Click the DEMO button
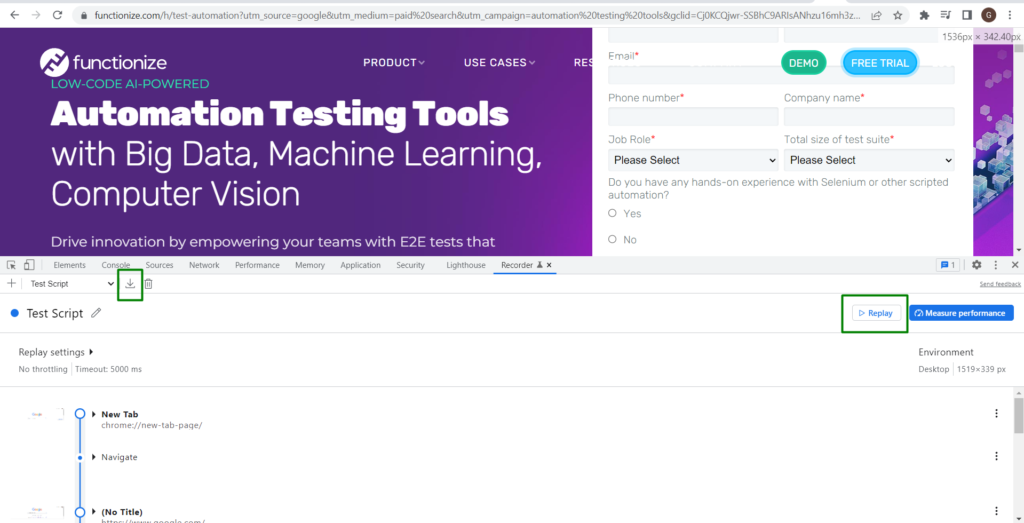This screenshot has width=1024, height=523. pyautogui.click(x=803, y=63)
